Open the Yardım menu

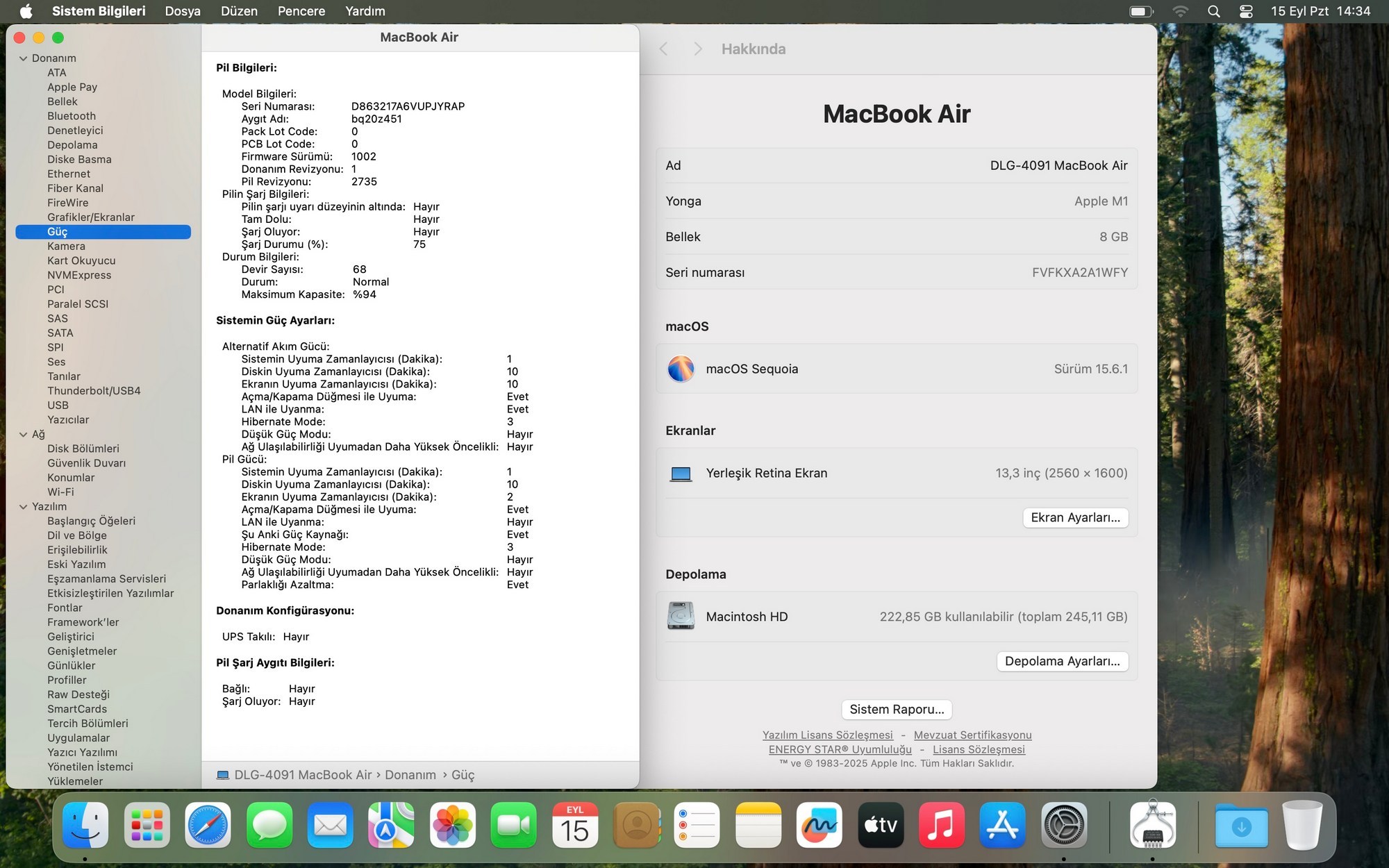coord(365,11)
